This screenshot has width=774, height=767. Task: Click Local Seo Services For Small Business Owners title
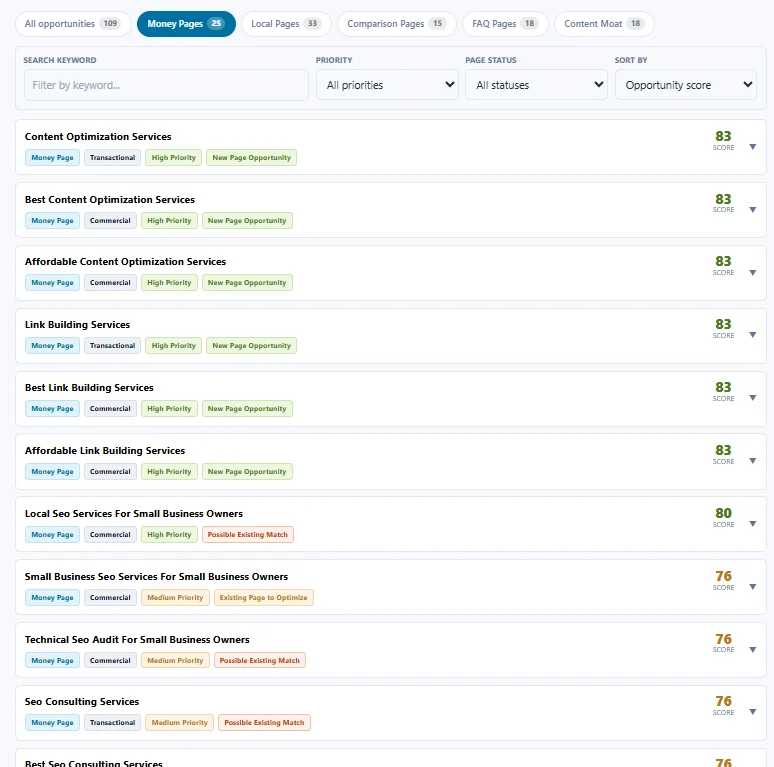(134, 514)
